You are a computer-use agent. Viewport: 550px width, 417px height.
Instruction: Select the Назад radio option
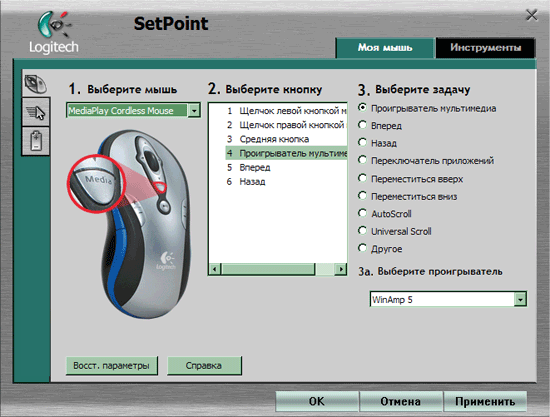tap(362, 142)
